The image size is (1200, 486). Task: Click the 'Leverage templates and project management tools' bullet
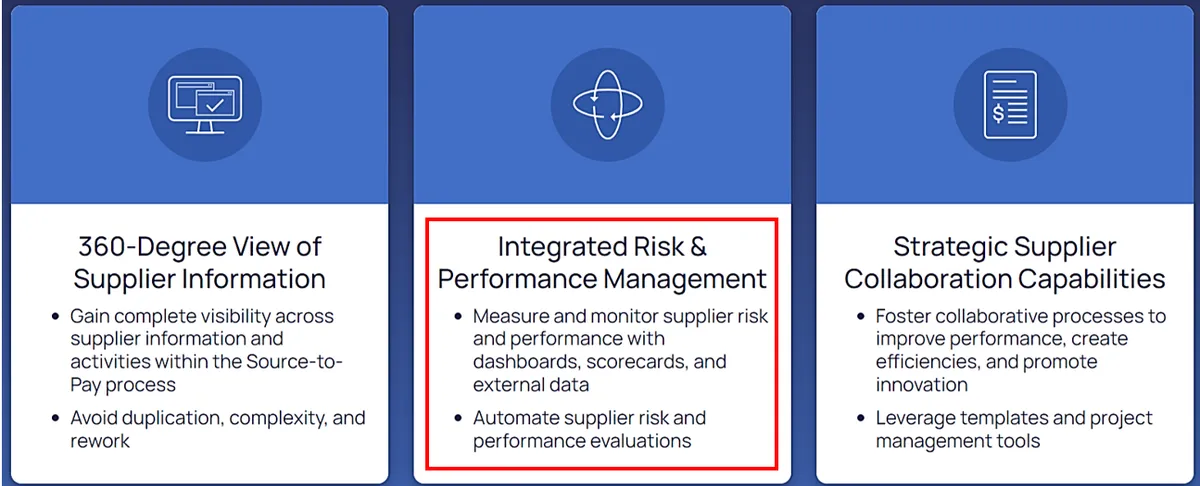1014,429
